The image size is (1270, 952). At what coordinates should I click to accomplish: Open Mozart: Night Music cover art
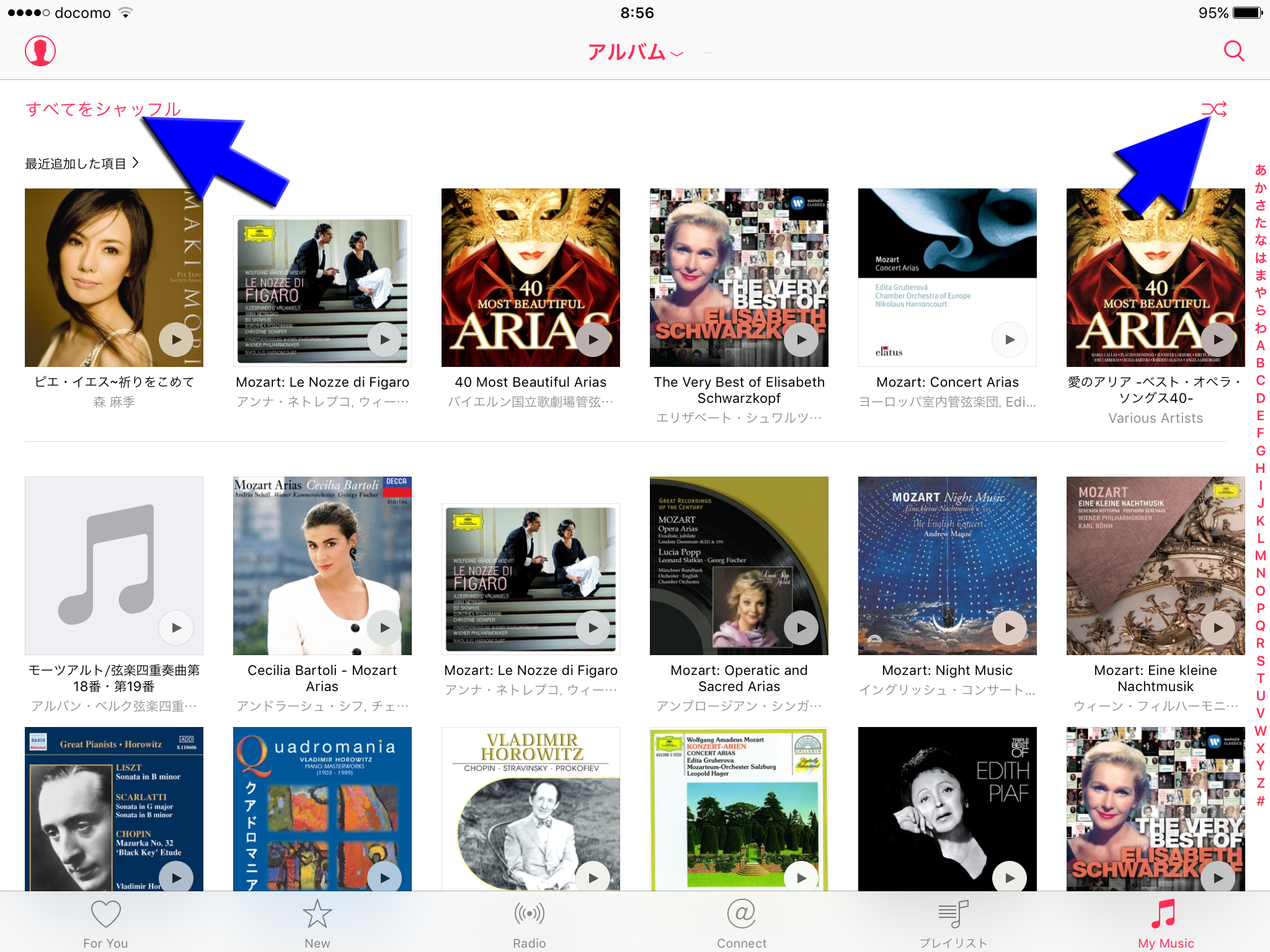pos(948,566)
